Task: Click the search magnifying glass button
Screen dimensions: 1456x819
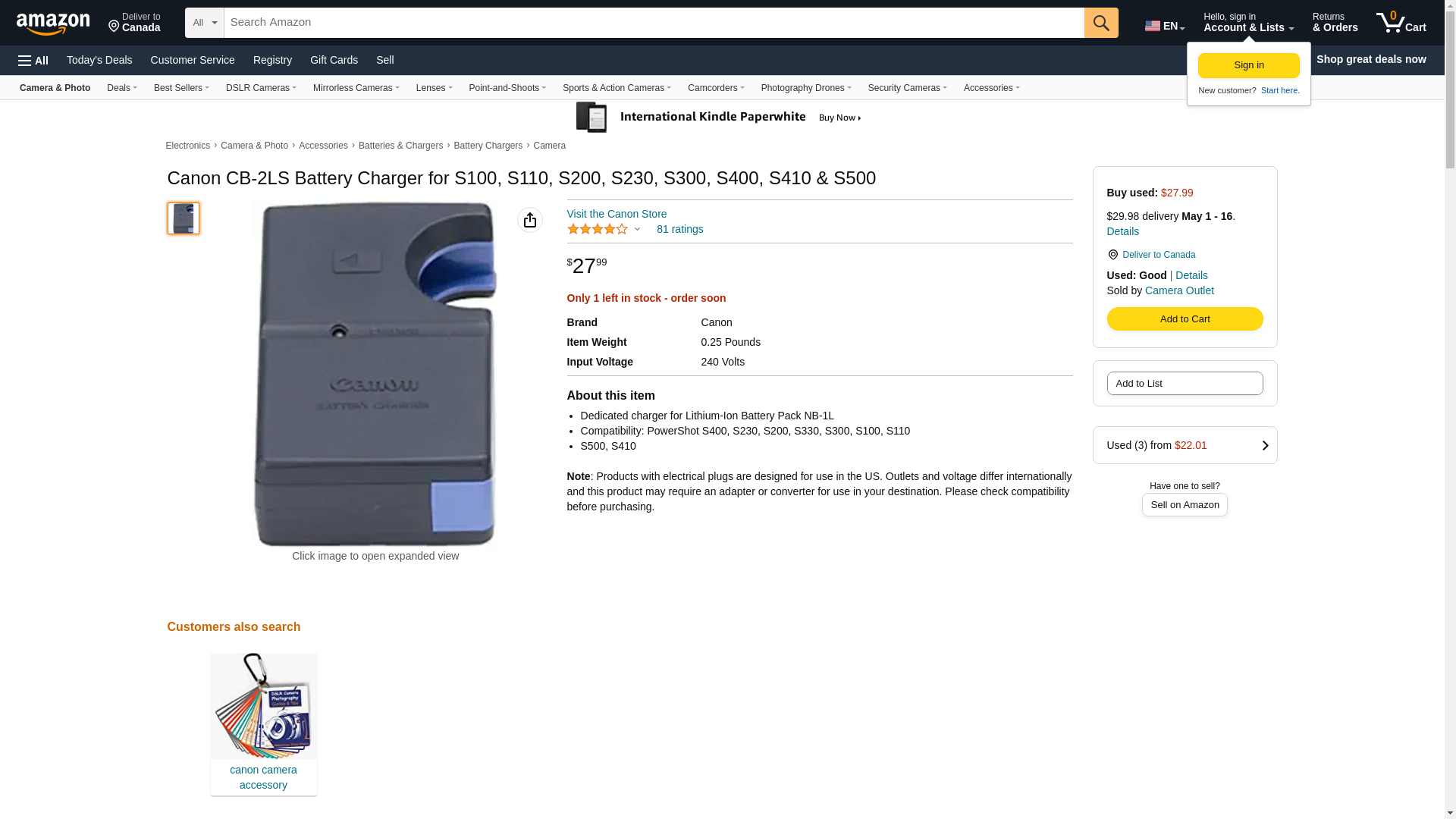Action: coord(1100,23)
